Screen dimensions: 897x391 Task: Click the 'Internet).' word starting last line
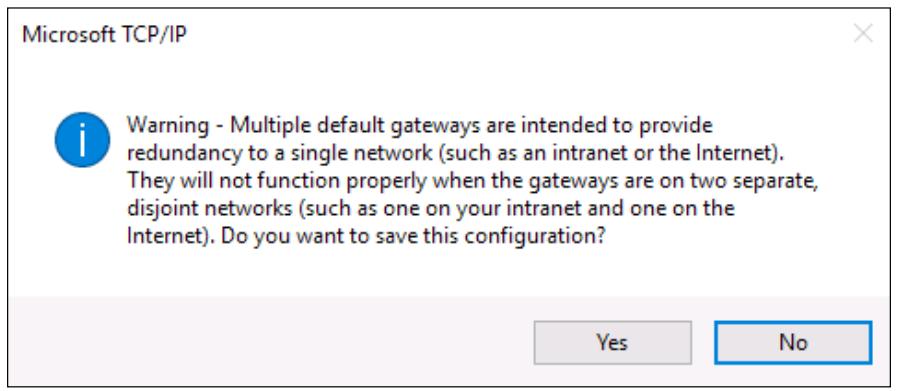[x=171, y=235]
